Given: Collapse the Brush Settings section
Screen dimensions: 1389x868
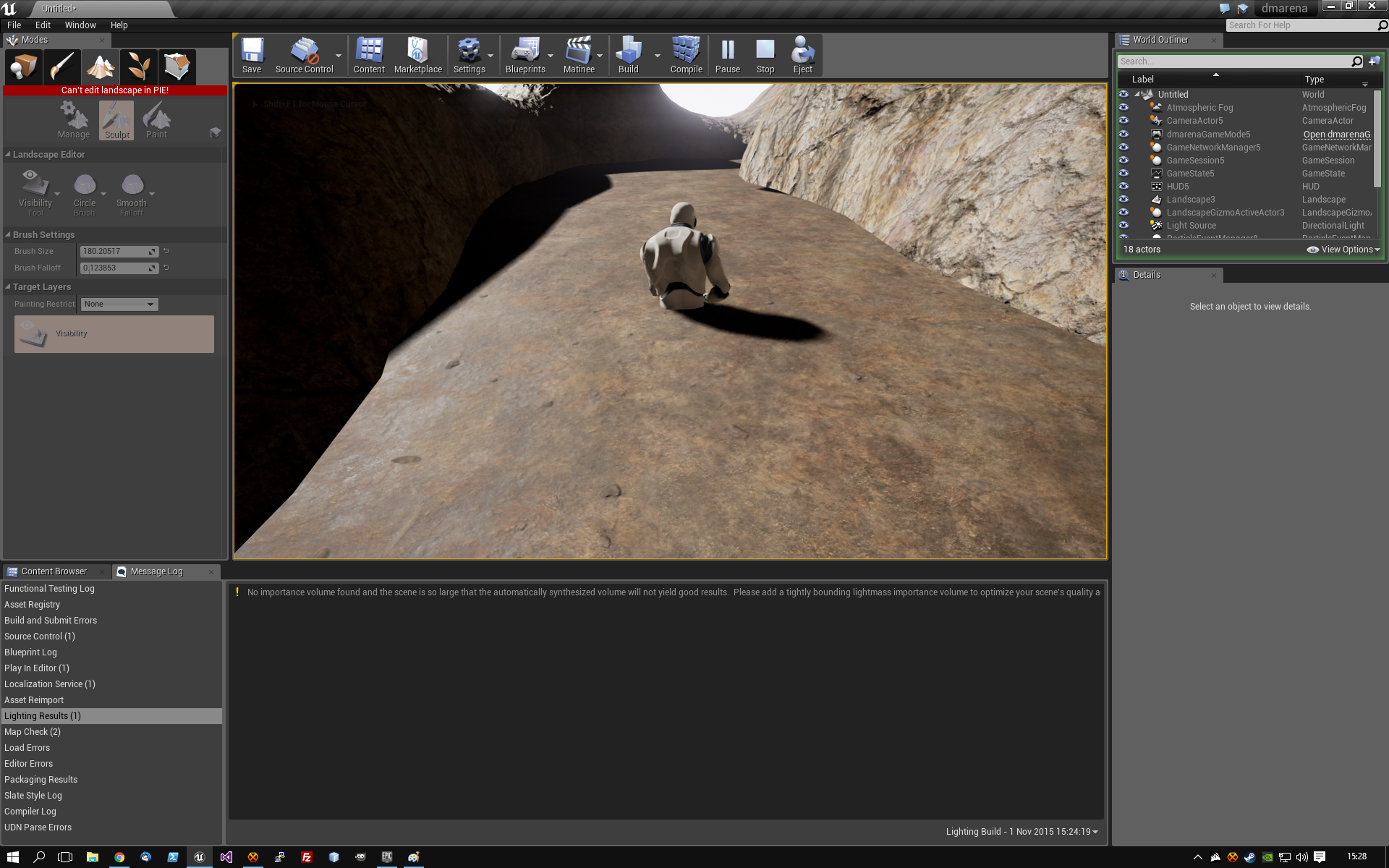Looking at the screenshot, I should coord(8,235).
